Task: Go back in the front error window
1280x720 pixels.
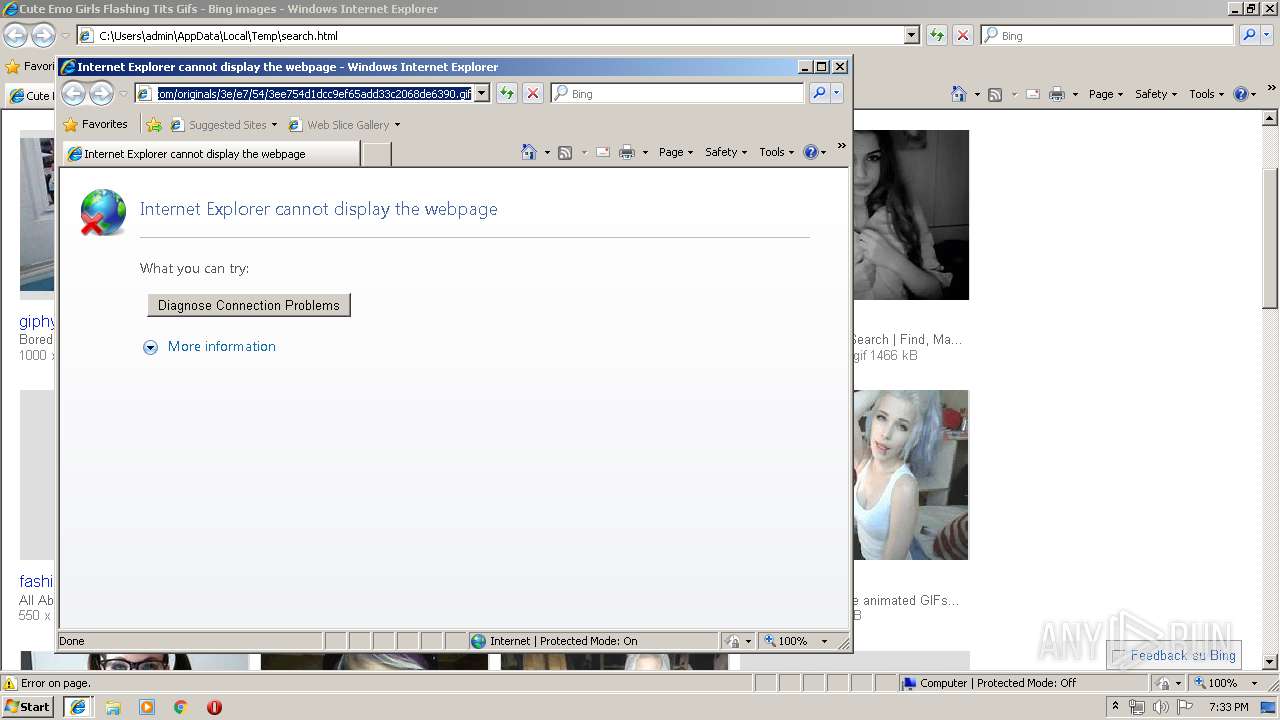Action: click(x=73, y=94)
